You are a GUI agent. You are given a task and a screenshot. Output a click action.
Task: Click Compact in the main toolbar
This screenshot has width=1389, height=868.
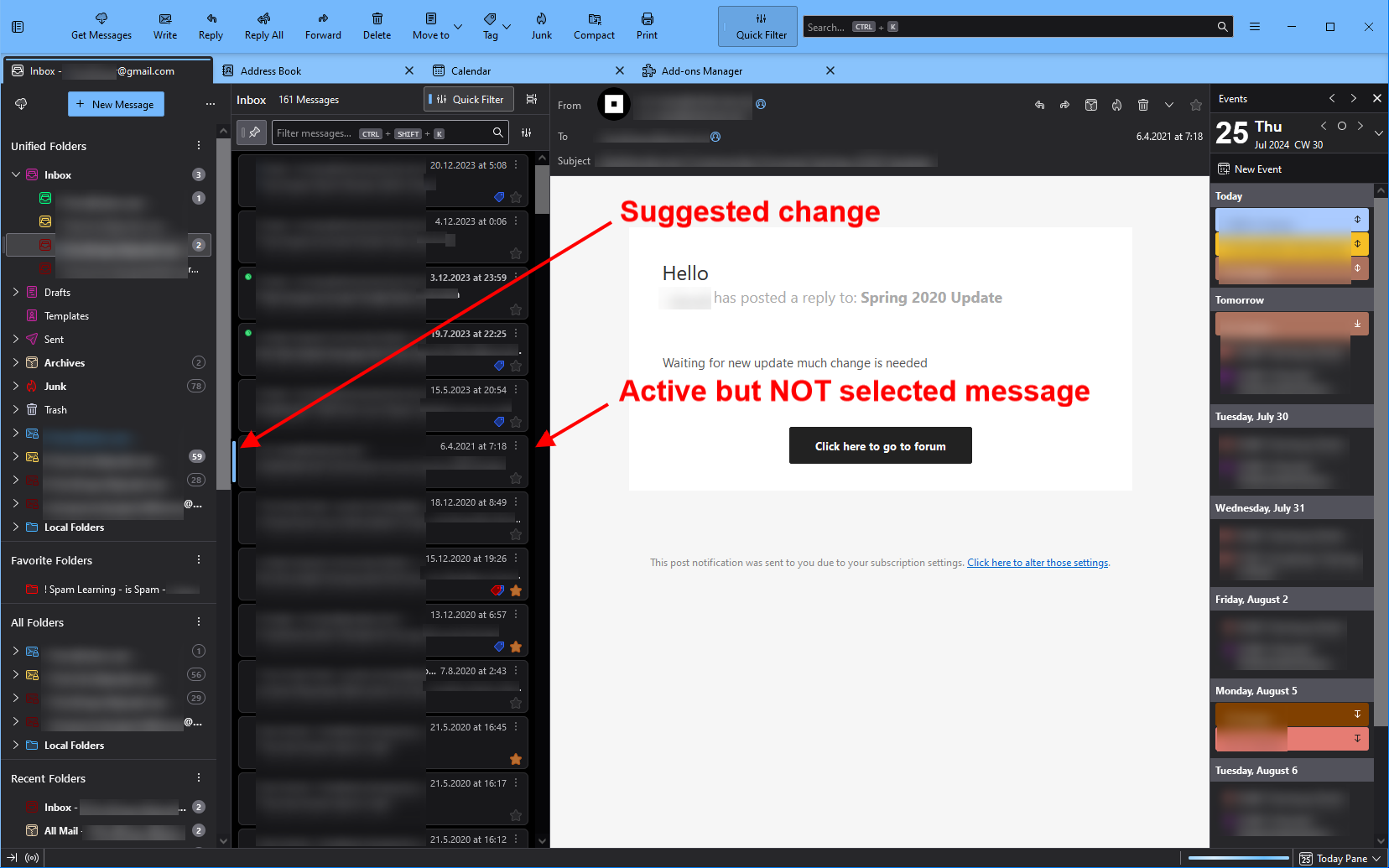pos(594,19)
